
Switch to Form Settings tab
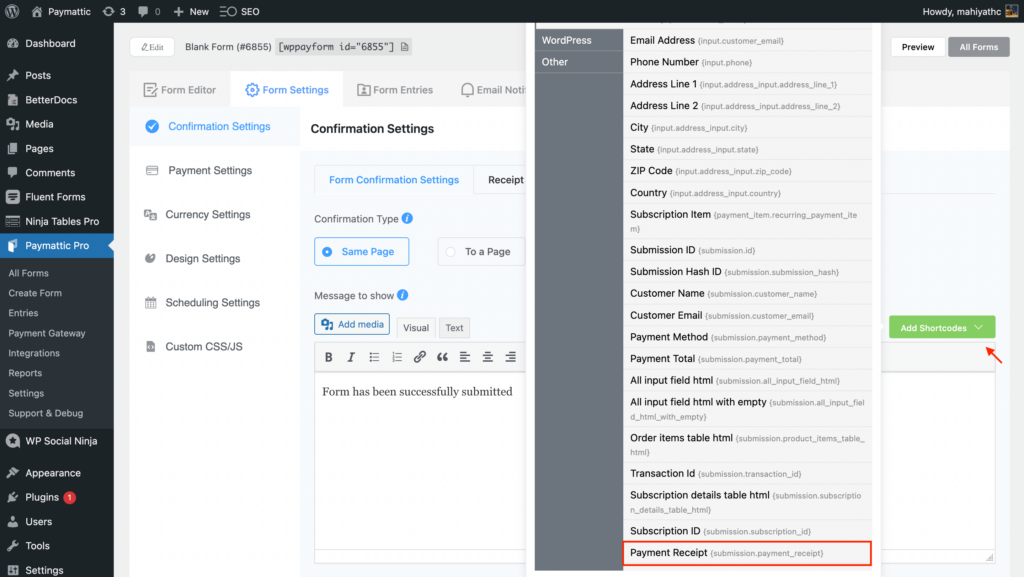(287, 89)
